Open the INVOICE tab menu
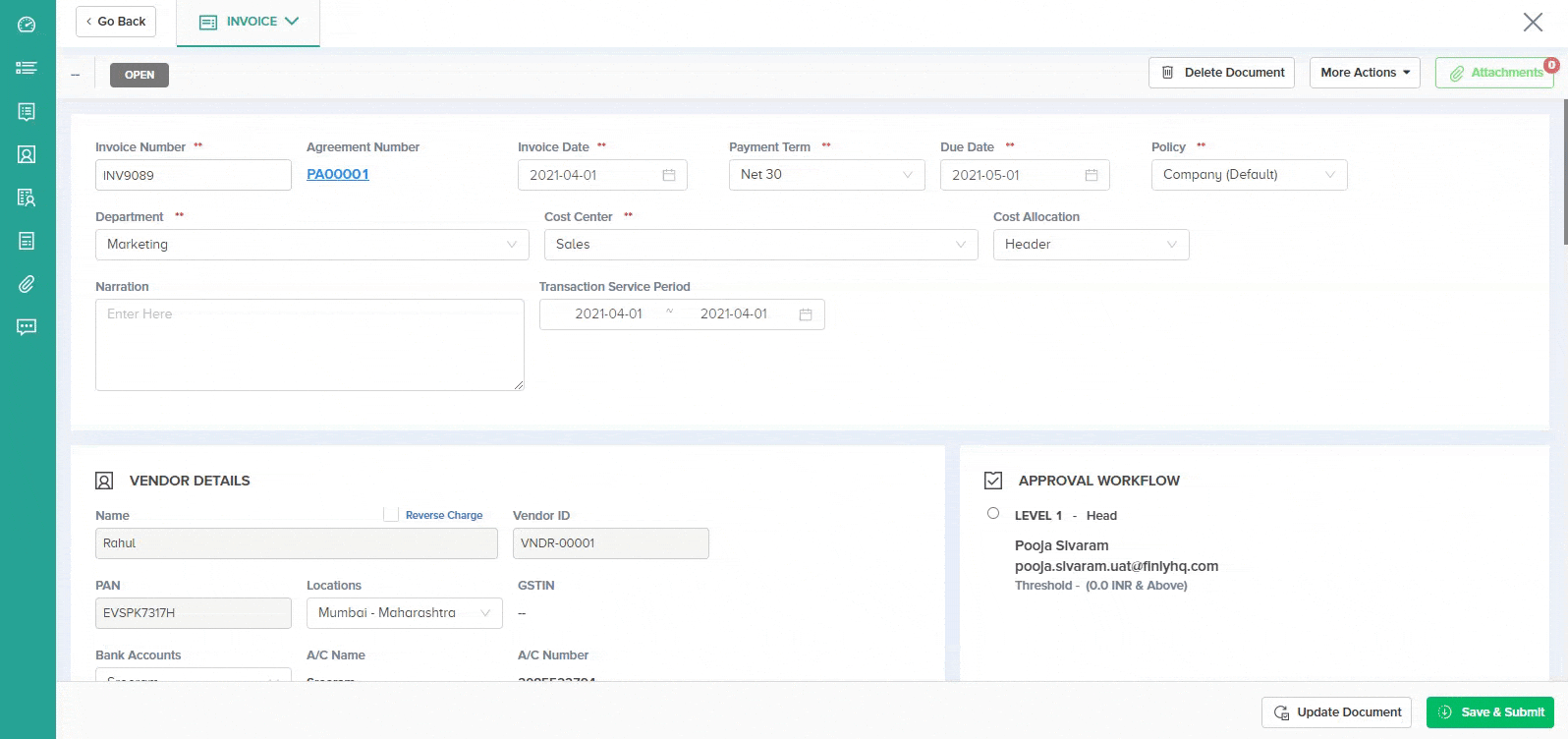 pyautogui.click(x=249, y=22)
